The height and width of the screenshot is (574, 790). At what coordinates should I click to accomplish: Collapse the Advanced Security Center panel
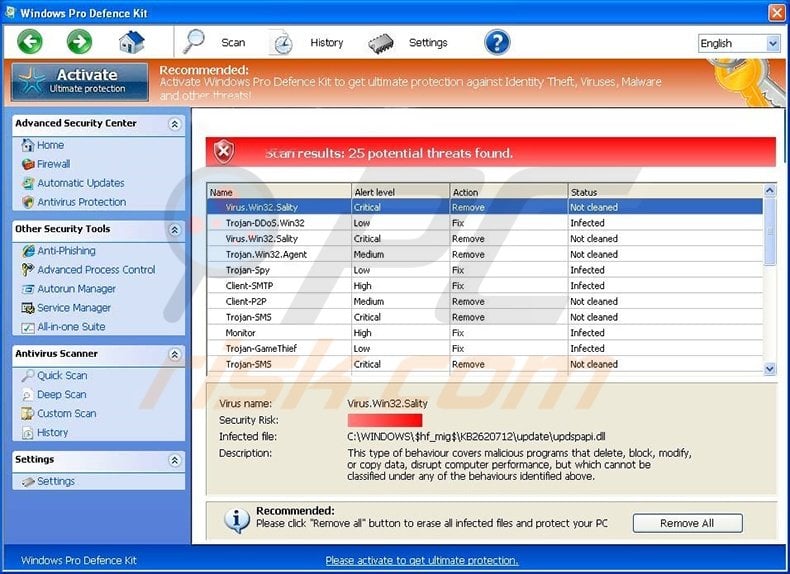174,124
